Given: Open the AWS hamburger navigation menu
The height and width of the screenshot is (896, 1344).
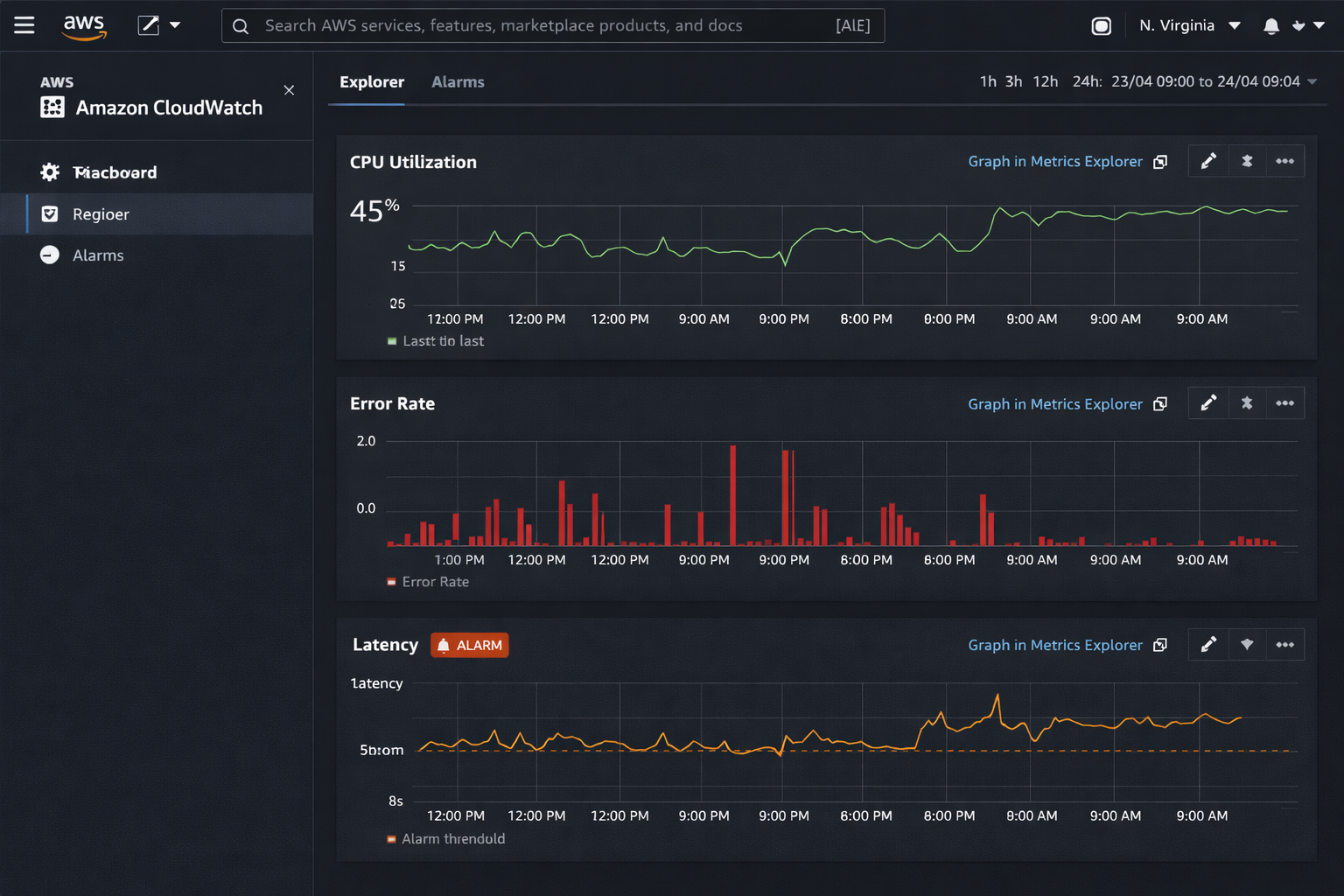Looking at the screenshot, I should pyautogui.click(x=24, y=25).
